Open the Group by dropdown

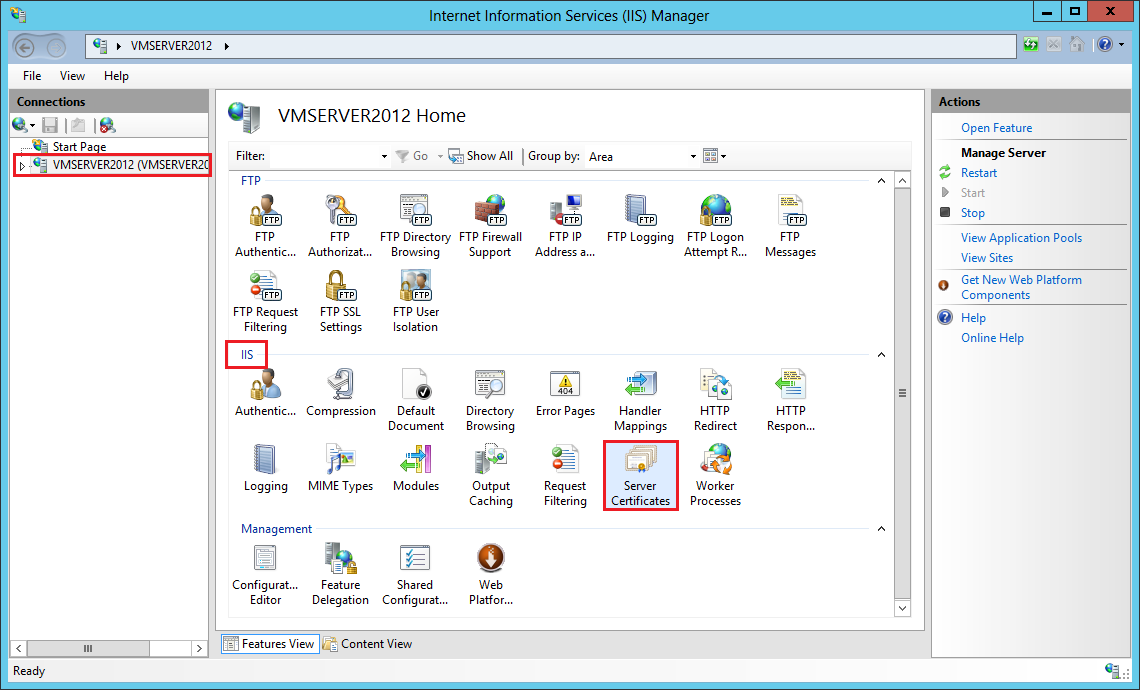point(693,157)
